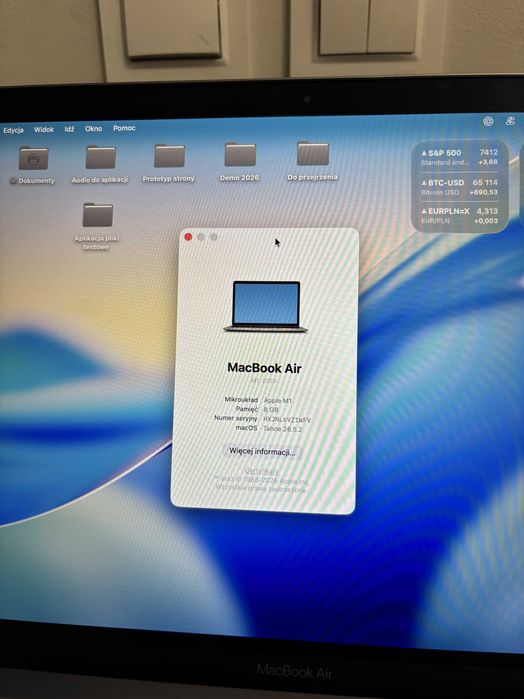Click the EURPLN=X row in stocks widget

coord(459,216)
